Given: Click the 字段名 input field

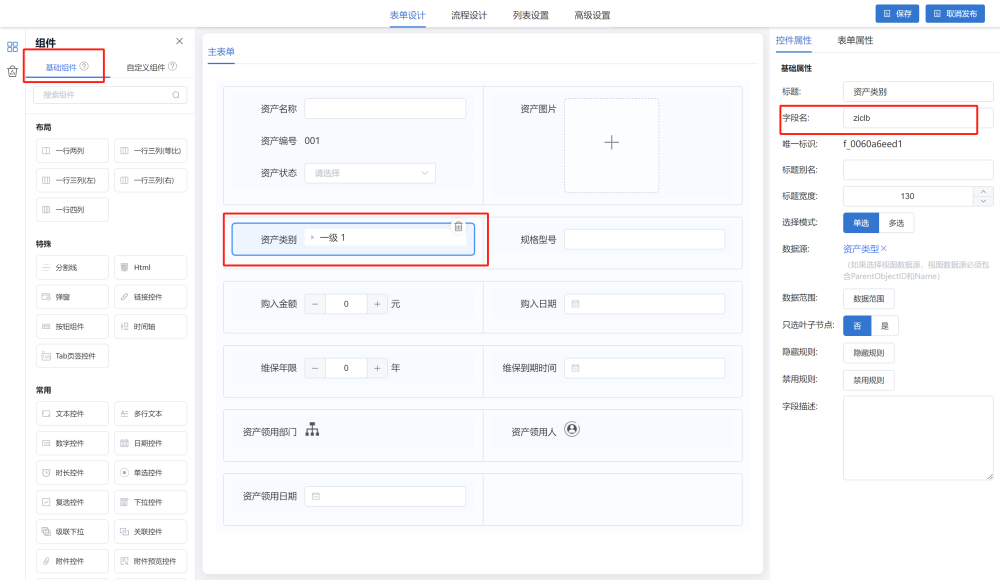Looking at the screenshot, I should [x=908, y=118].
